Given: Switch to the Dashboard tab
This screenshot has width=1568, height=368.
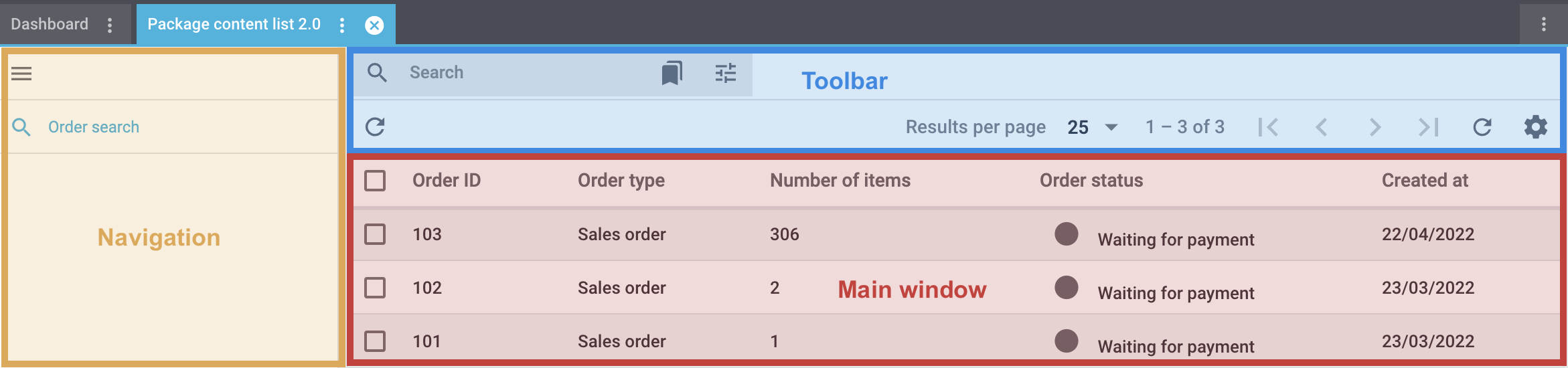Looking at the screenshot, I should point(50,25).
